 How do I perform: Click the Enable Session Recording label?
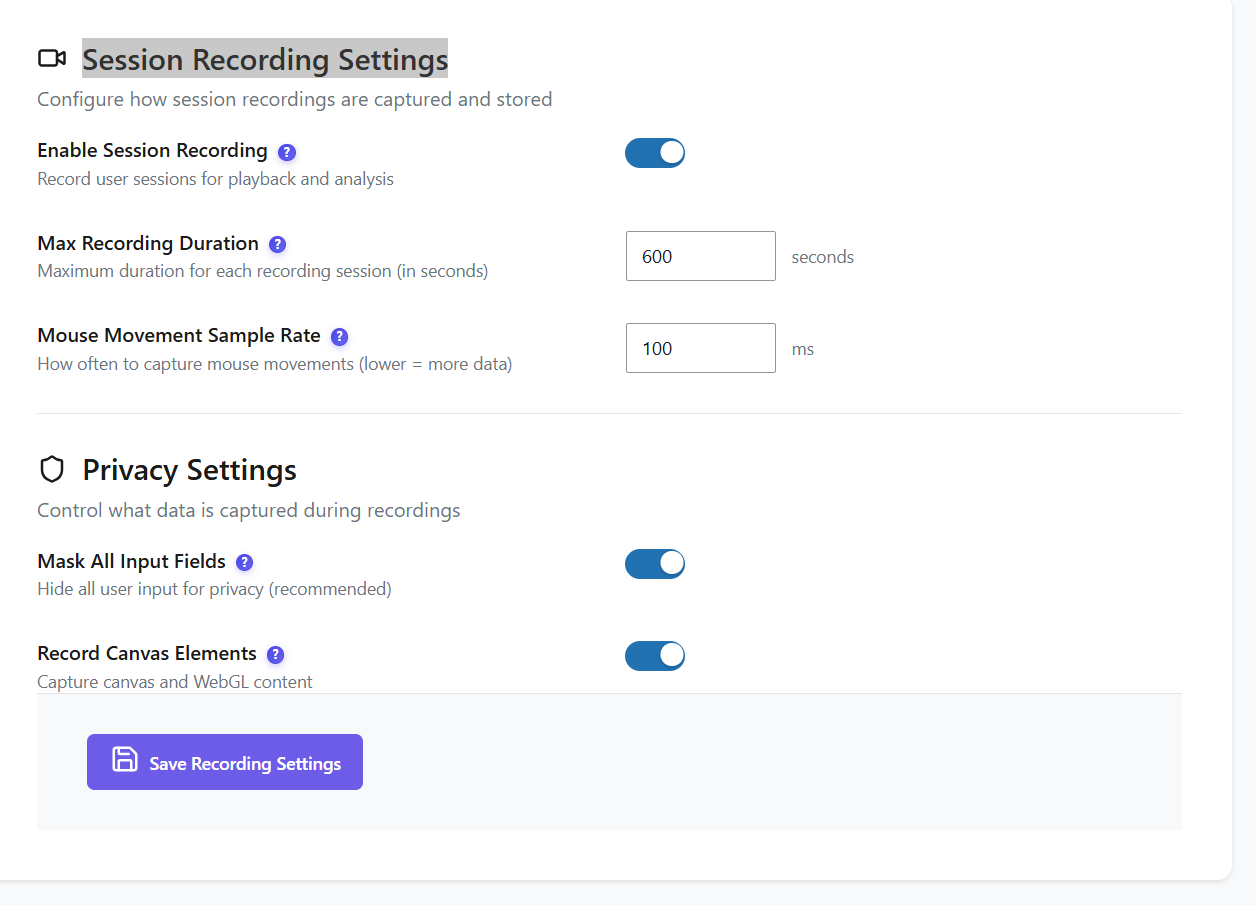(x=152, y=151)
